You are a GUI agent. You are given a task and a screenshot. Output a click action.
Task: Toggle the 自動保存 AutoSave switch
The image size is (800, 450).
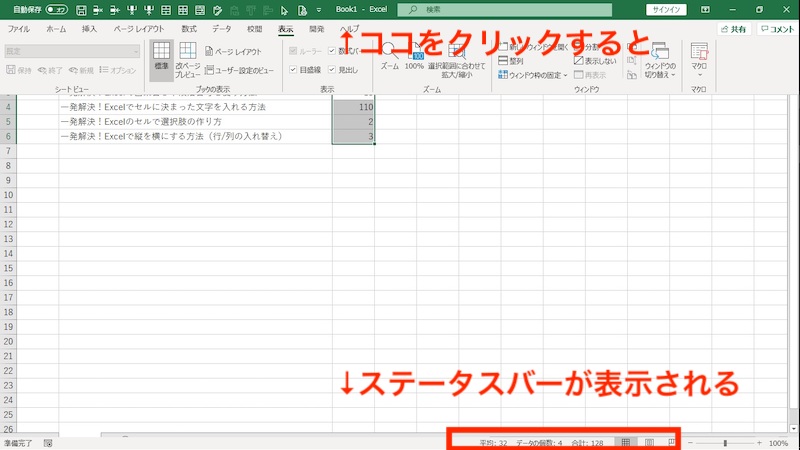tap(58, 9)
